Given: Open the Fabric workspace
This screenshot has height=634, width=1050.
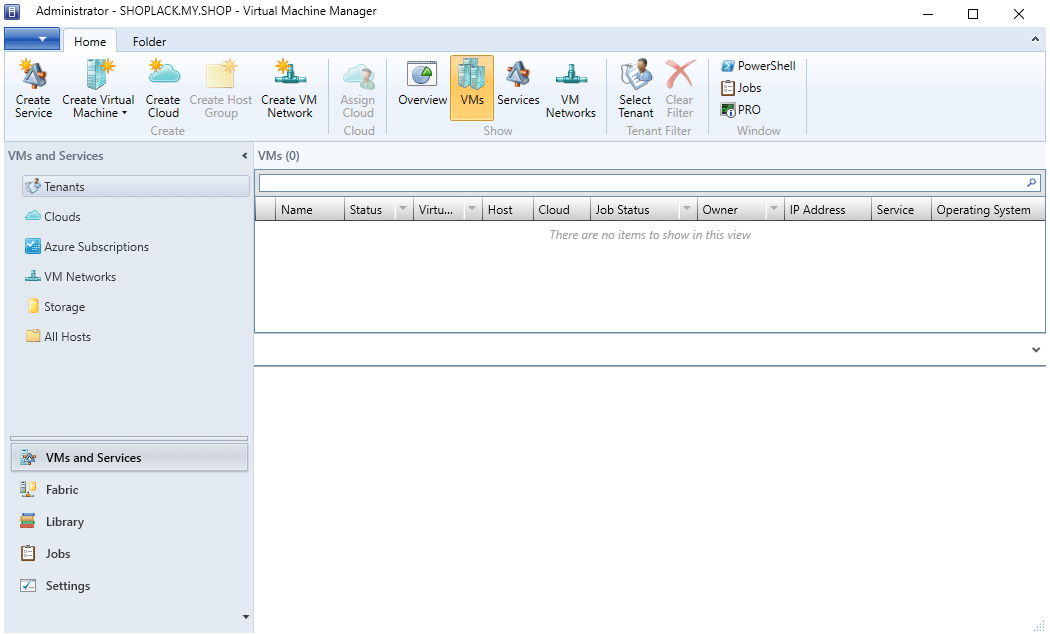Looking at the screenshot, I should [x=129, y=490].
